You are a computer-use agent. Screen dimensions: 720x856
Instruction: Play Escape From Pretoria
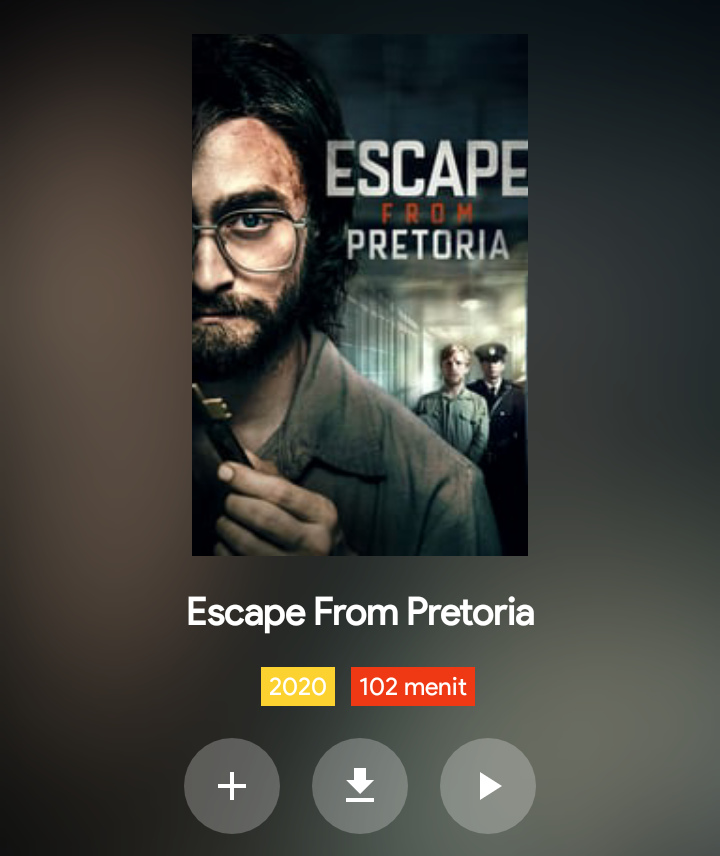tap(488, 786)
